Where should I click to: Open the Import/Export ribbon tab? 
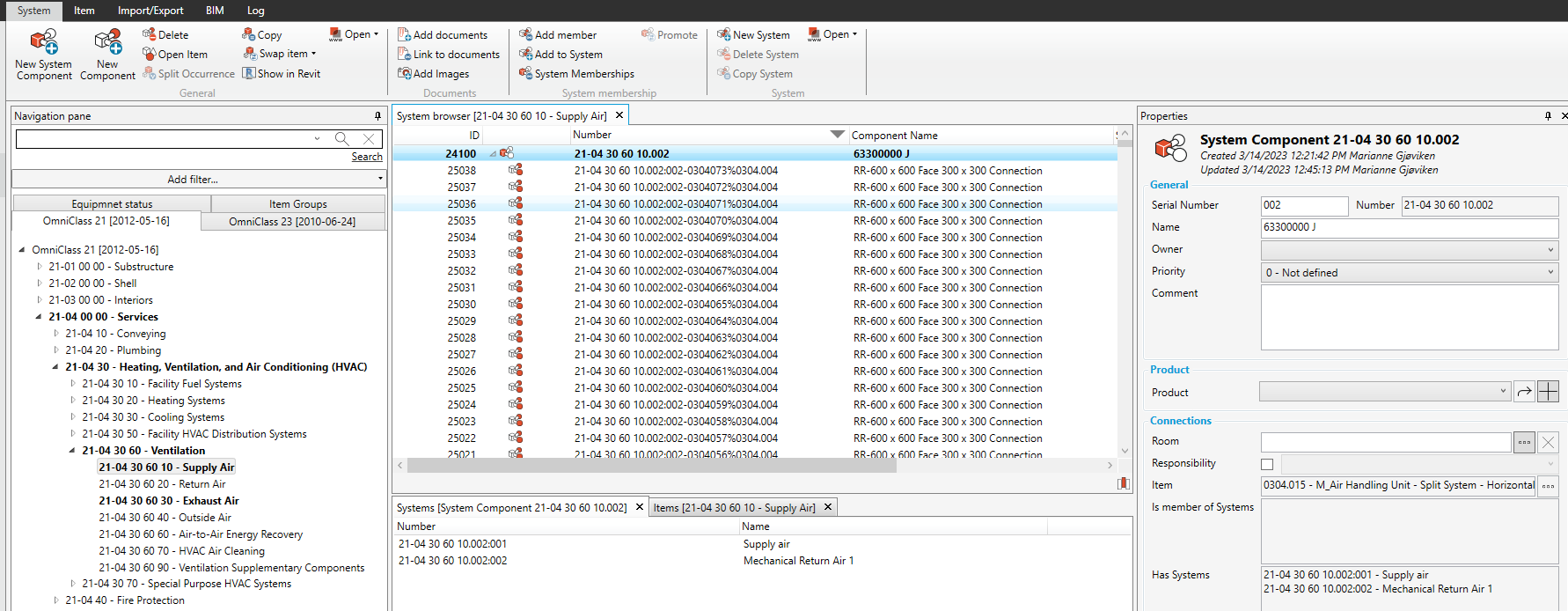[x=150, y=11]
